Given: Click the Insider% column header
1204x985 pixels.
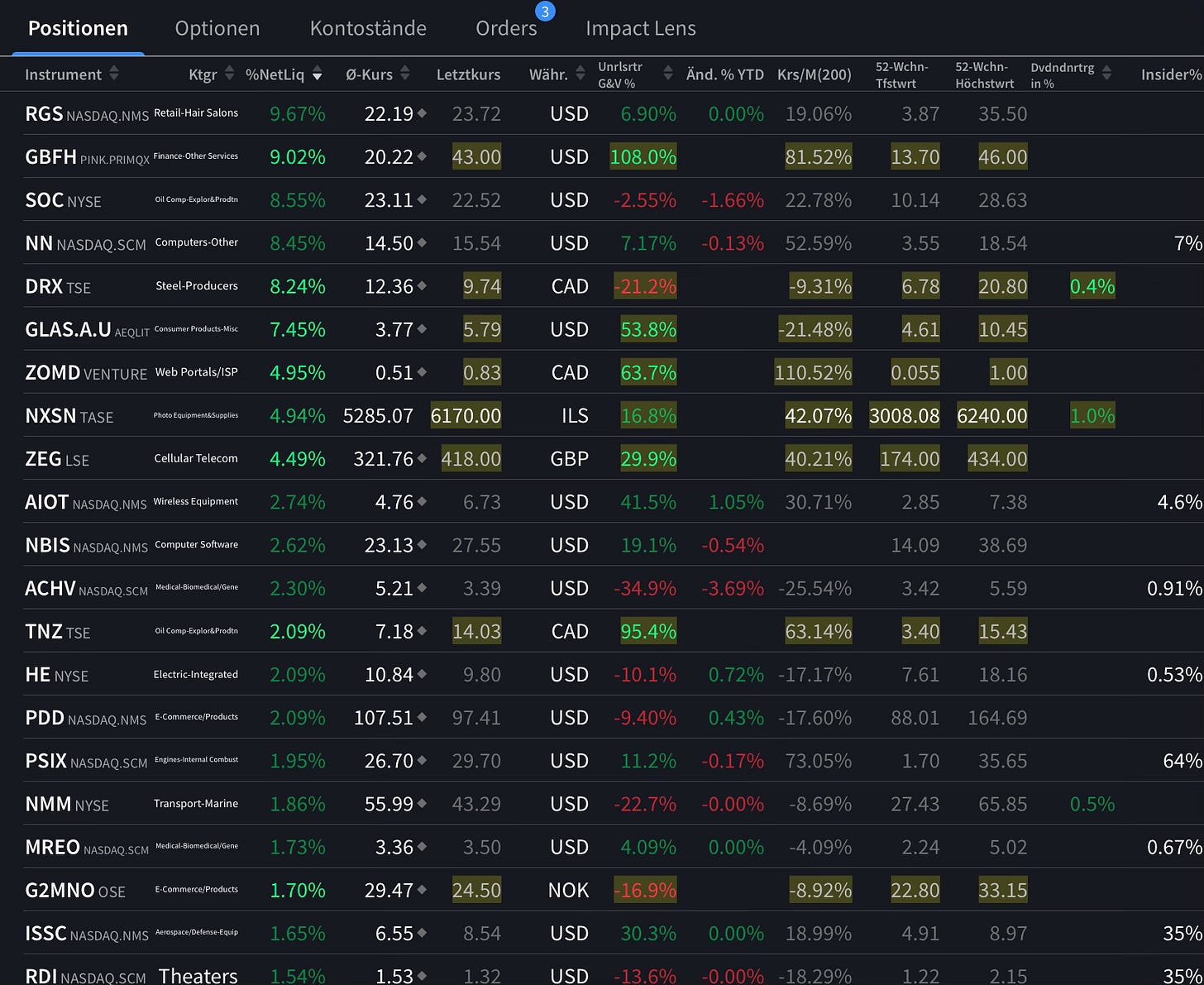Looking at the screenshot, I should 1172,74.
